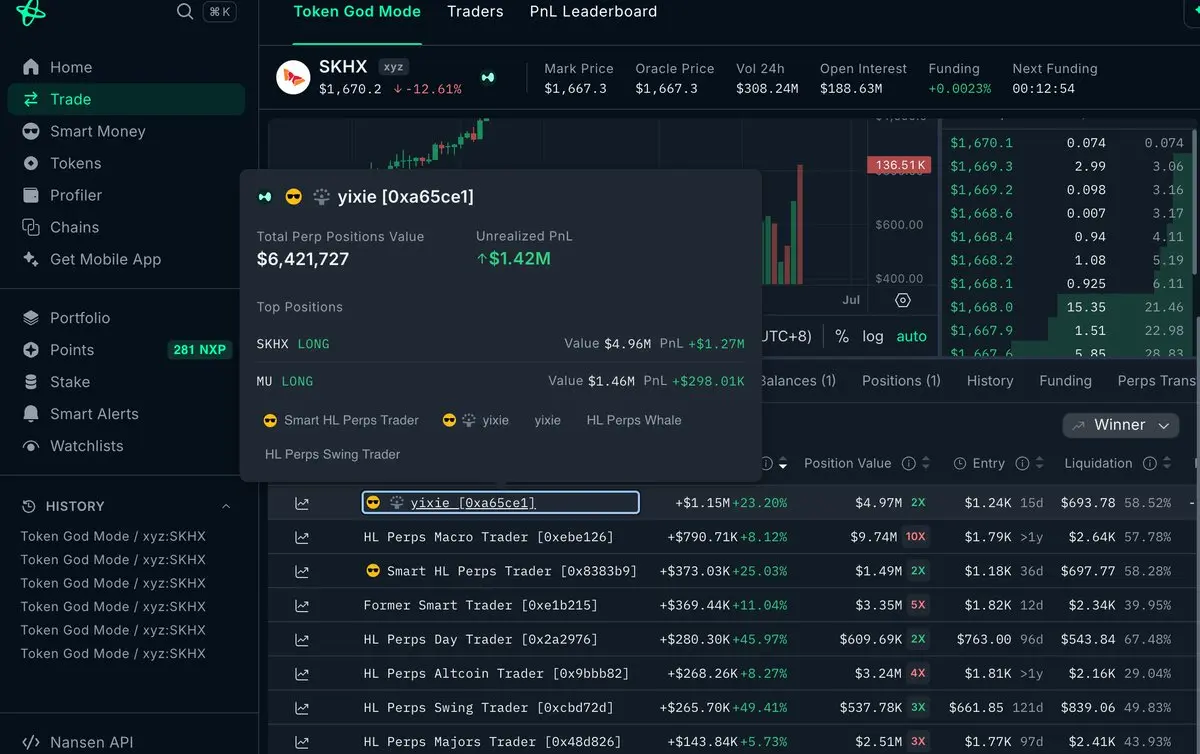Click the Hyperliquid icon next to SKHX price
The image size is (1200, 754).
(x=488, y=77)
